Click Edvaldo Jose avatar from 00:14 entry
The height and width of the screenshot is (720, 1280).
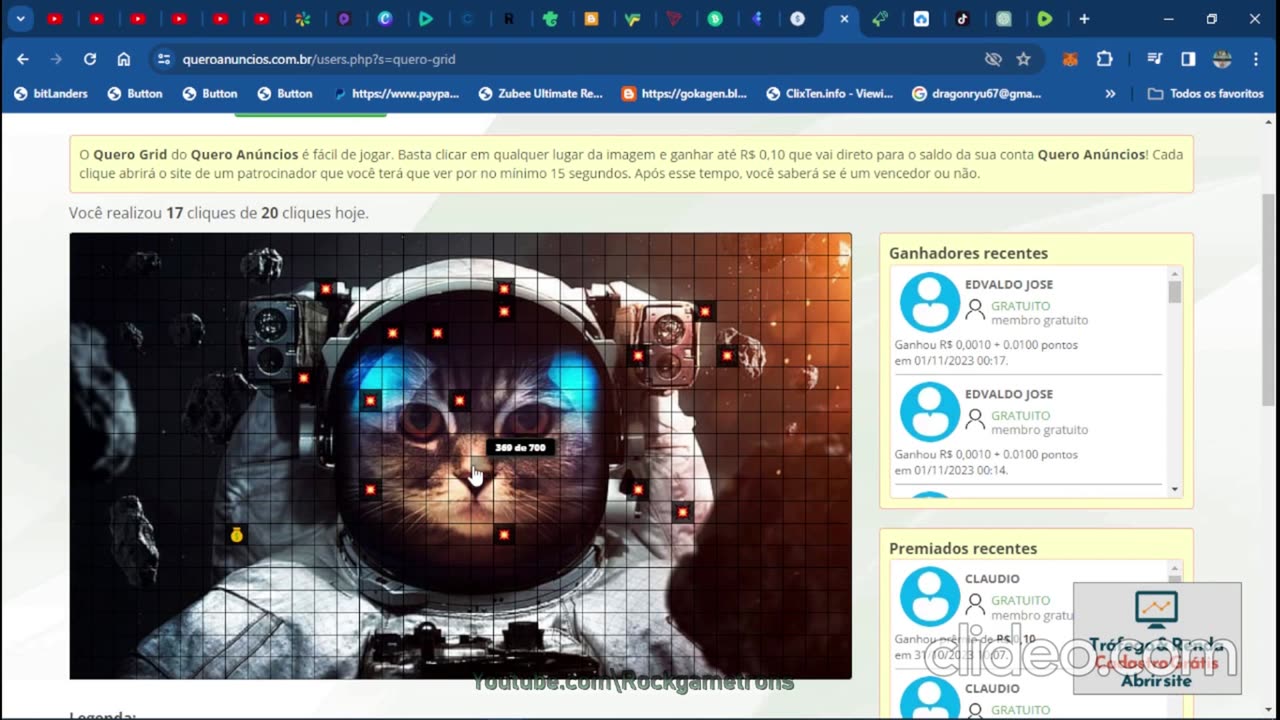point(930,412)
